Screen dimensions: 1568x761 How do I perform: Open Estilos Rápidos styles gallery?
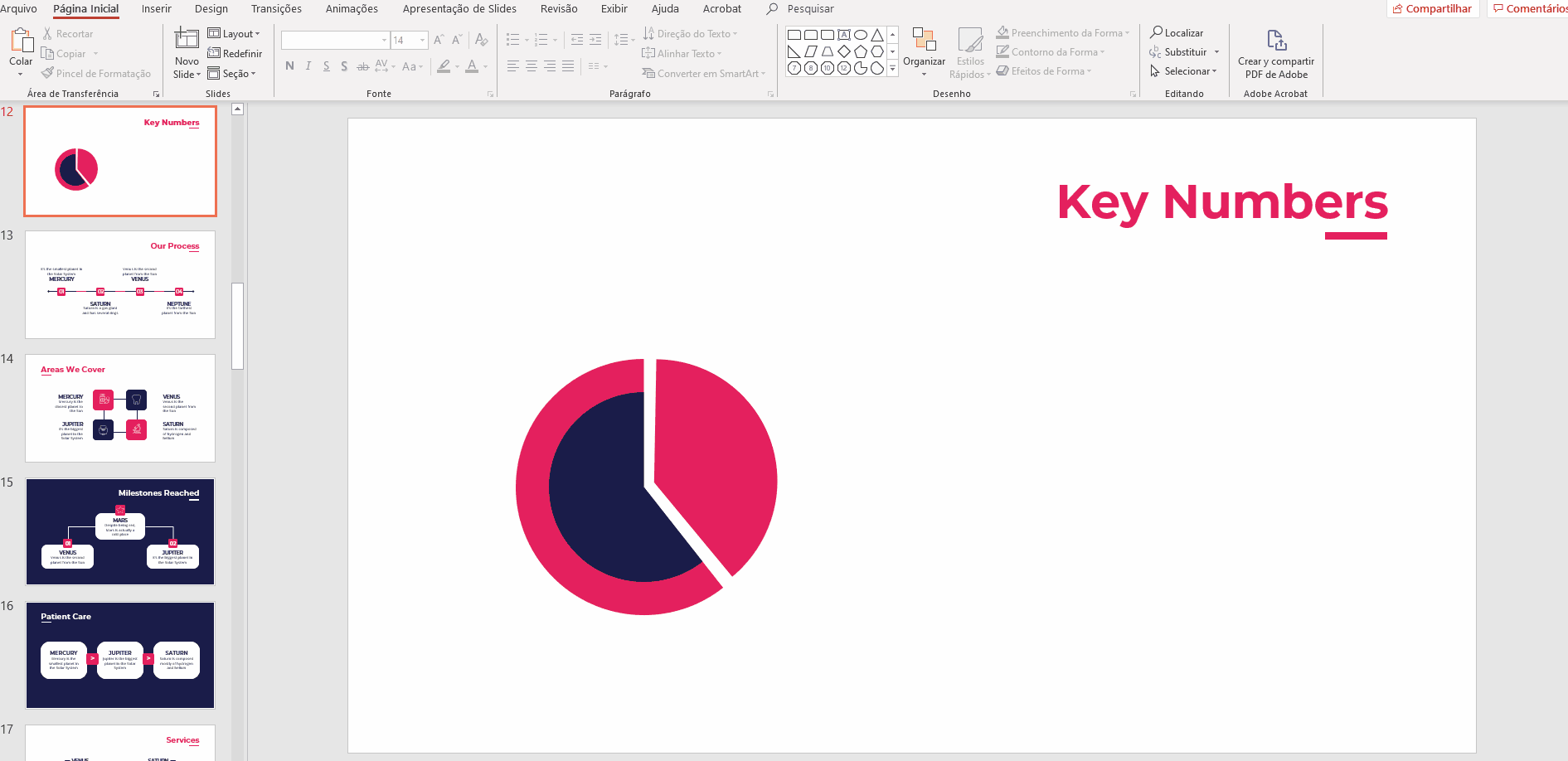point(970,54)
